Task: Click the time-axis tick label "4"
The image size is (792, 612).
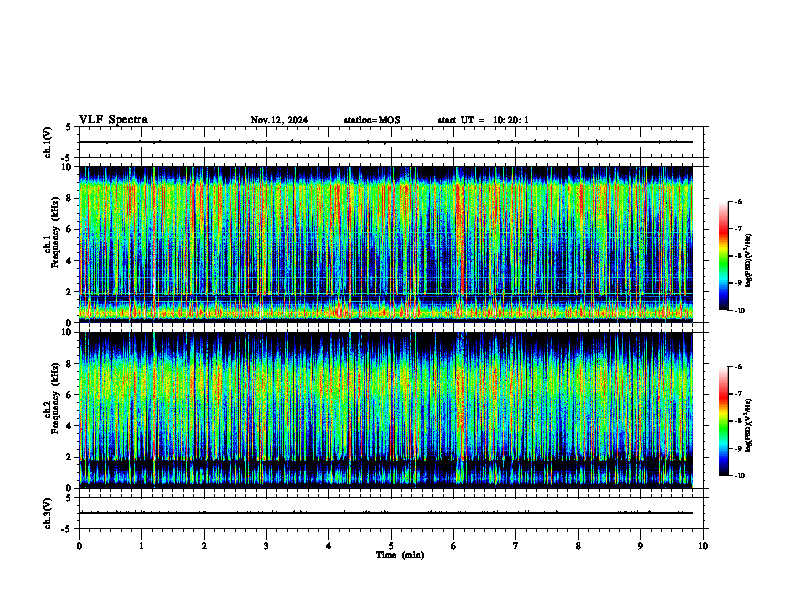Action: click(x=329, y=546)
